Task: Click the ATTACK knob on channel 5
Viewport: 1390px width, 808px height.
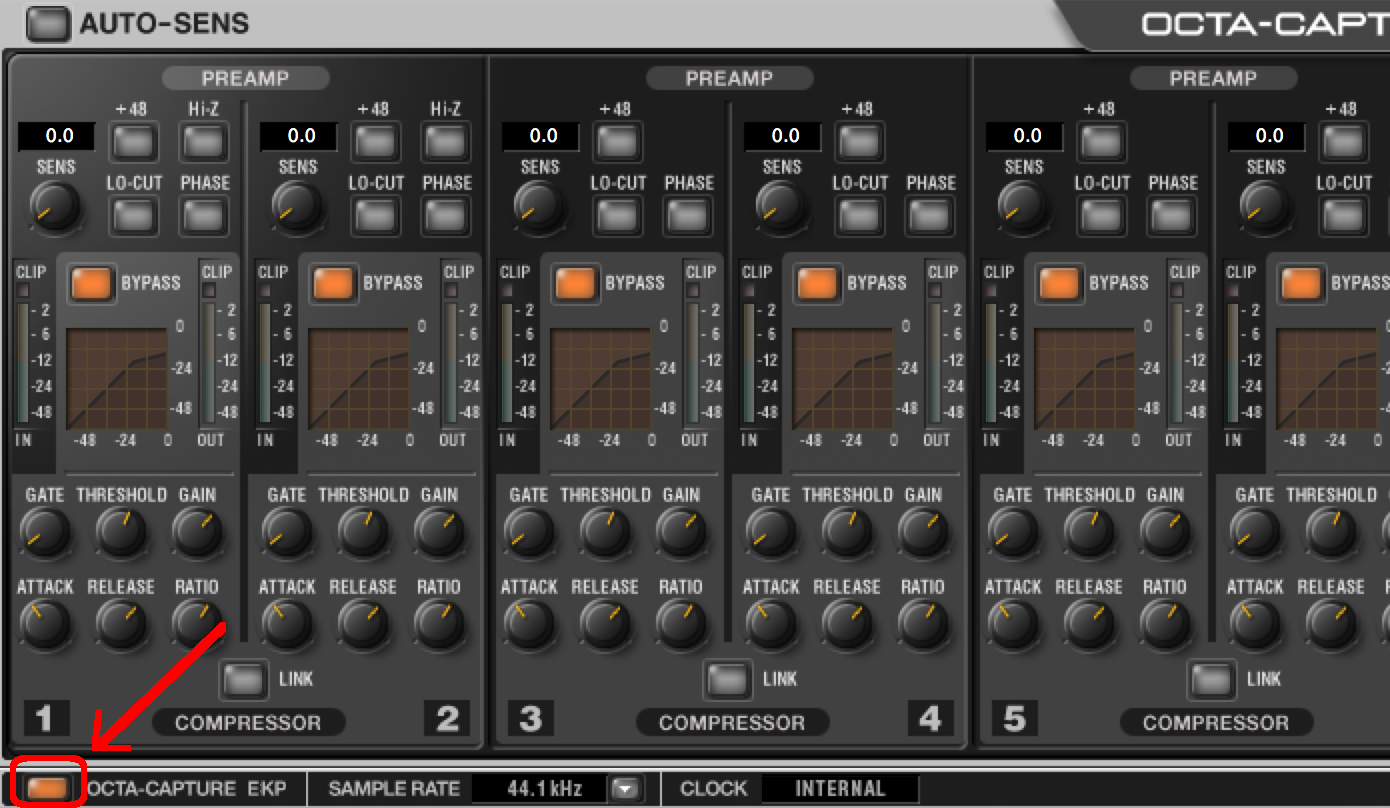Action: pos(1013,624)
